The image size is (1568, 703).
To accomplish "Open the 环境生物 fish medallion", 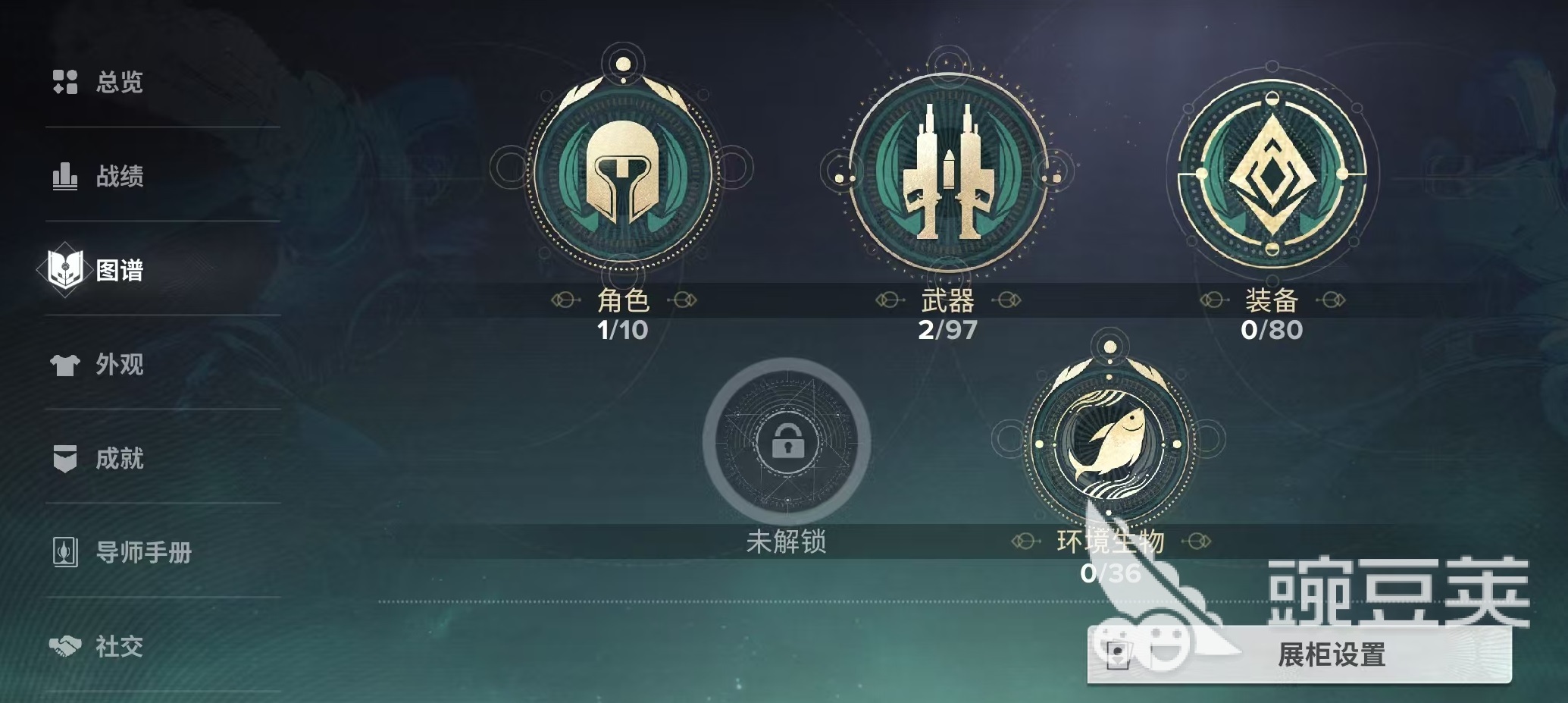I will [1109, 441].
